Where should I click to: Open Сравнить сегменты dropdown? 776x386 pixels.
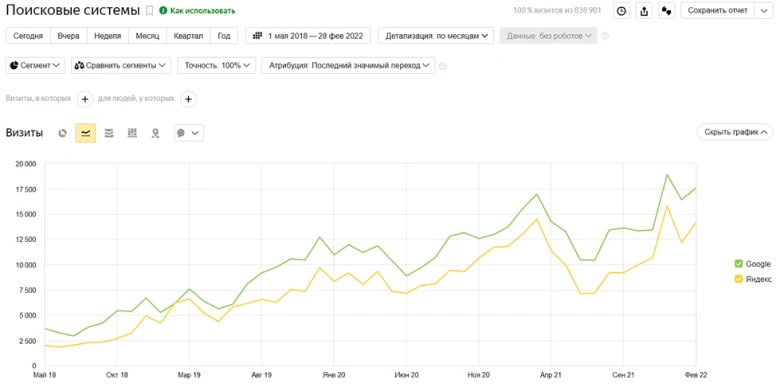click(x=121, y=65)
